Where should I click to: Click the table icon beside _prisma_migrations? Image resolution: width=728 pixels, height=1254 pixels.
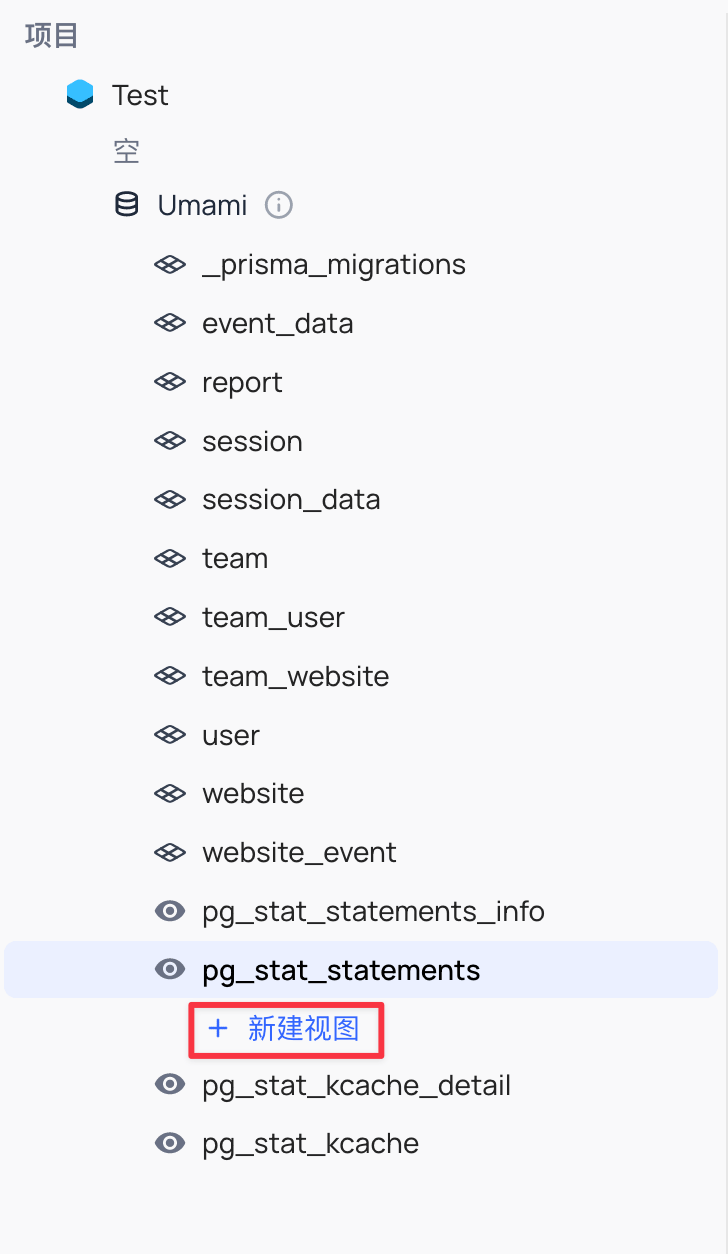(x=170, y=265)
